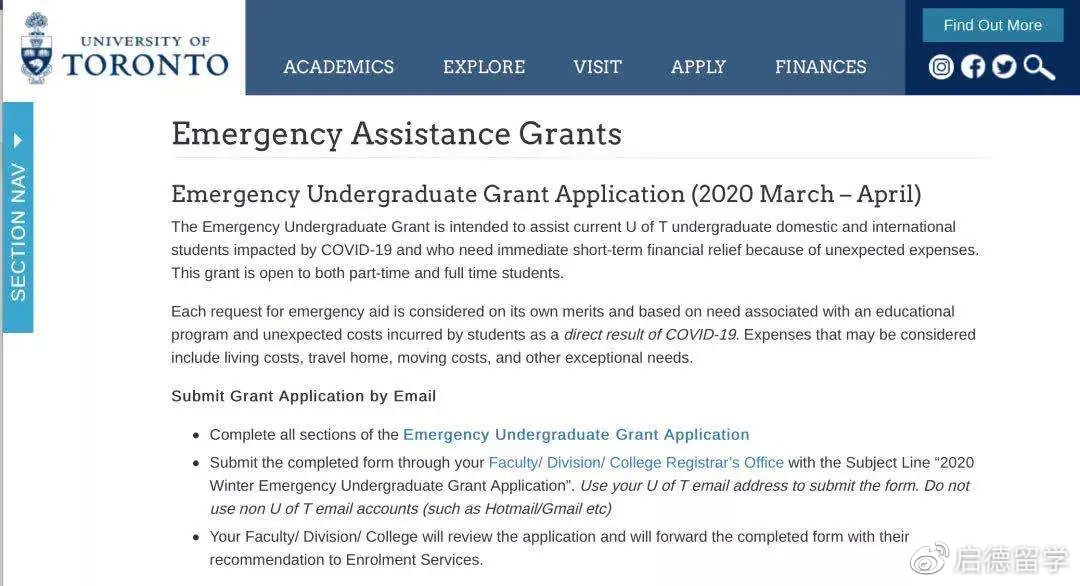Open the Visit menu
1080x586 pixels.
coord(597,67)
